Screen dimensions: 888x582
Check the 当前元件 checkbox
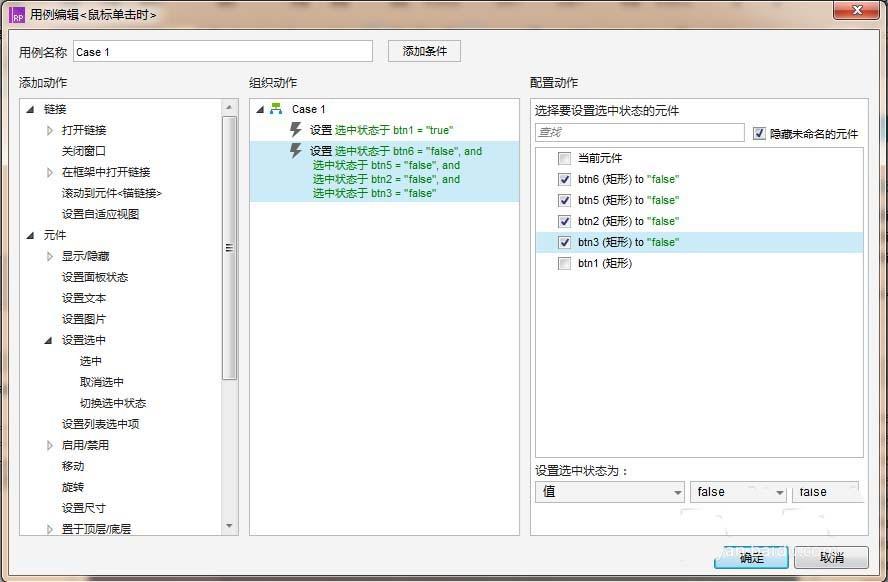pos(565,158)
